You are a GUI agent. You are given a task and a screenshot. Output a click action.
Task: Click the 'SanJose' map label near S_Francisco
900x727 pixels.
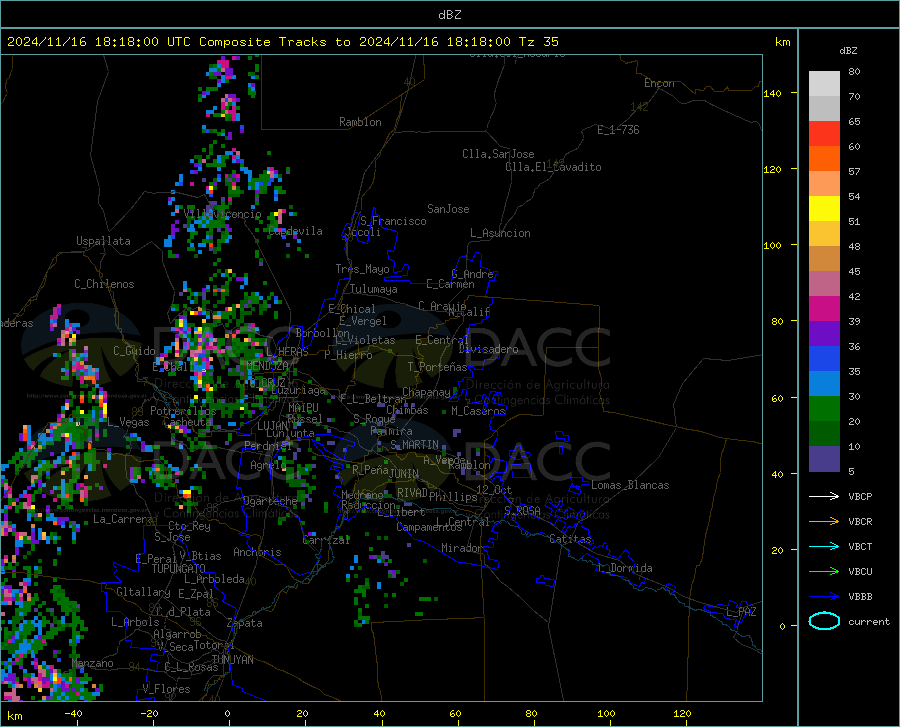(x=448, y=209)
